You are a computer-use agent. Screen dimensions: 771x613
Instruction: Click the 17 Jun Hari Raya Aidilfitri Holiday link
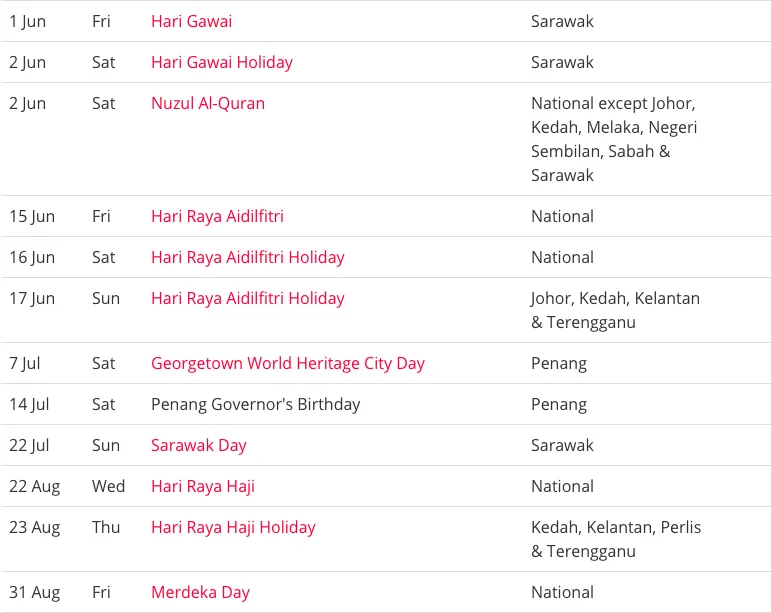point(247,298)
